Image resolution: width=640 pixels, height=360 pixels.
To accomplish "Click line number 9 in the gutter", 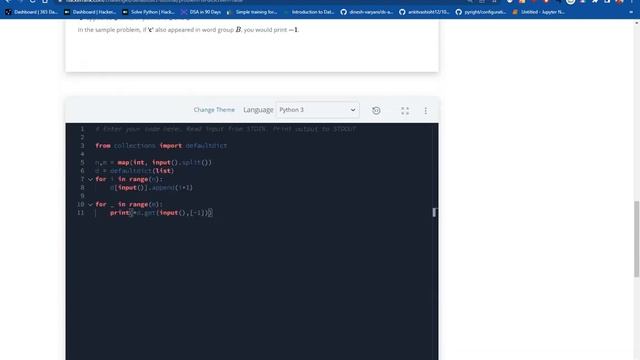I will pos(82,196).
